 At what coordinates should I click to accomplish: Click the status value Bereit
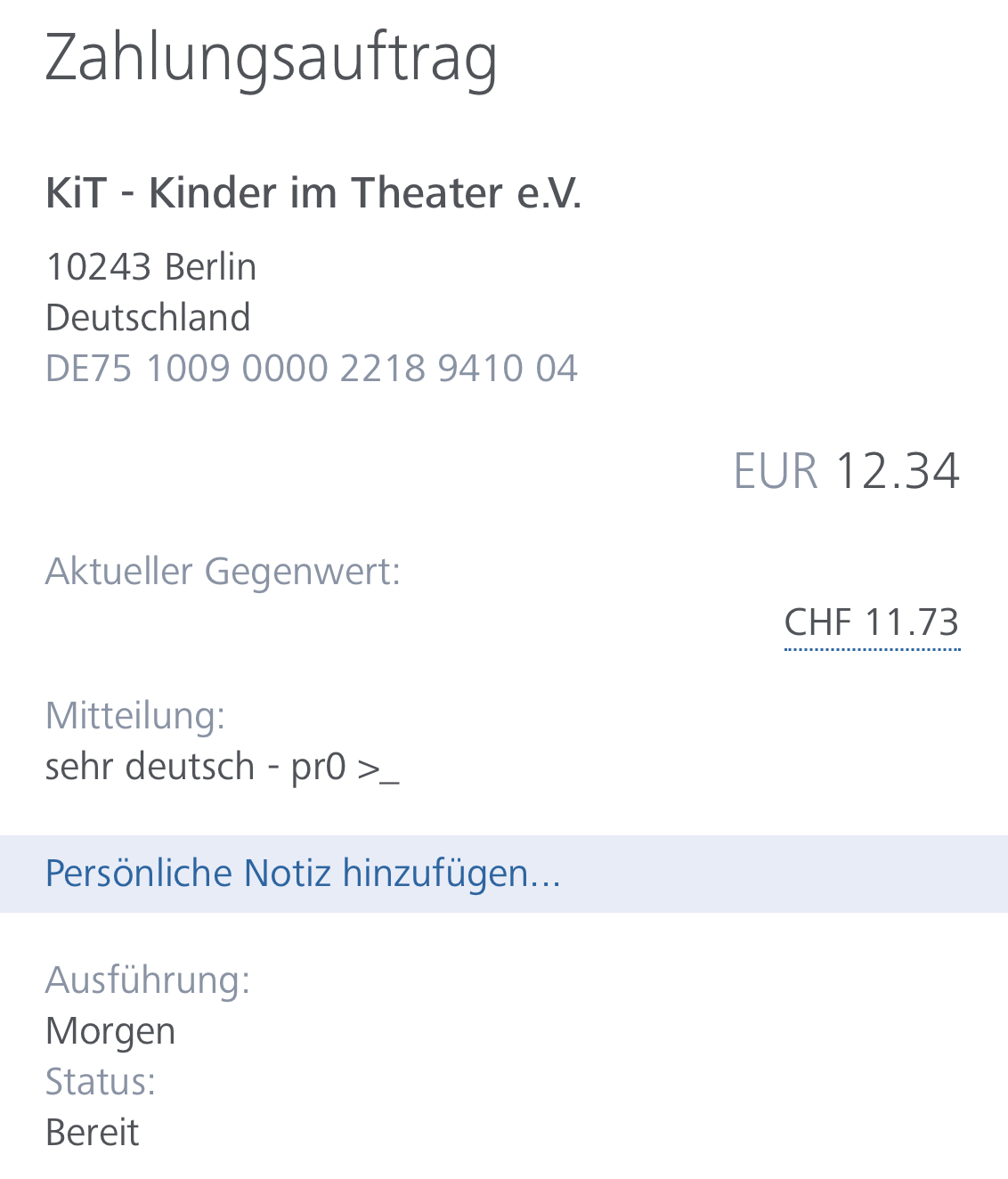[93, 1133]
